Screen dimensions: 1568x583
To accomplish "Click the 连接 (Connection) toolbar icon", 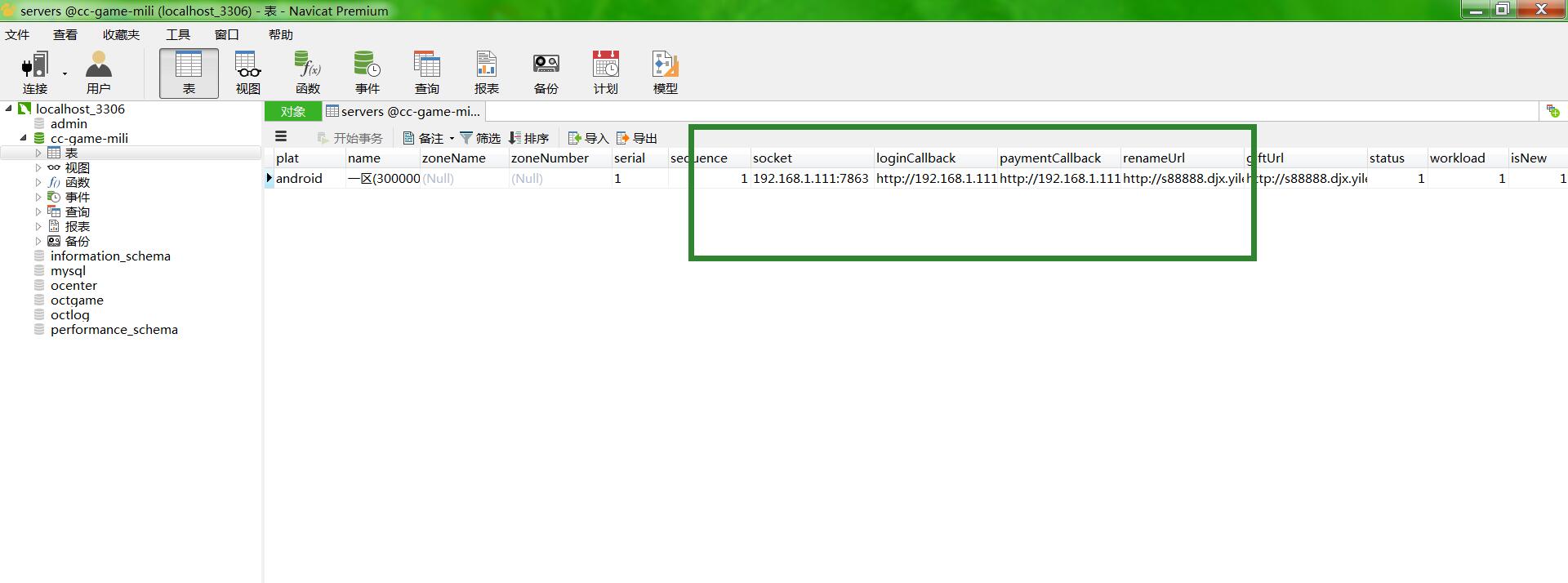I will 35,73.
